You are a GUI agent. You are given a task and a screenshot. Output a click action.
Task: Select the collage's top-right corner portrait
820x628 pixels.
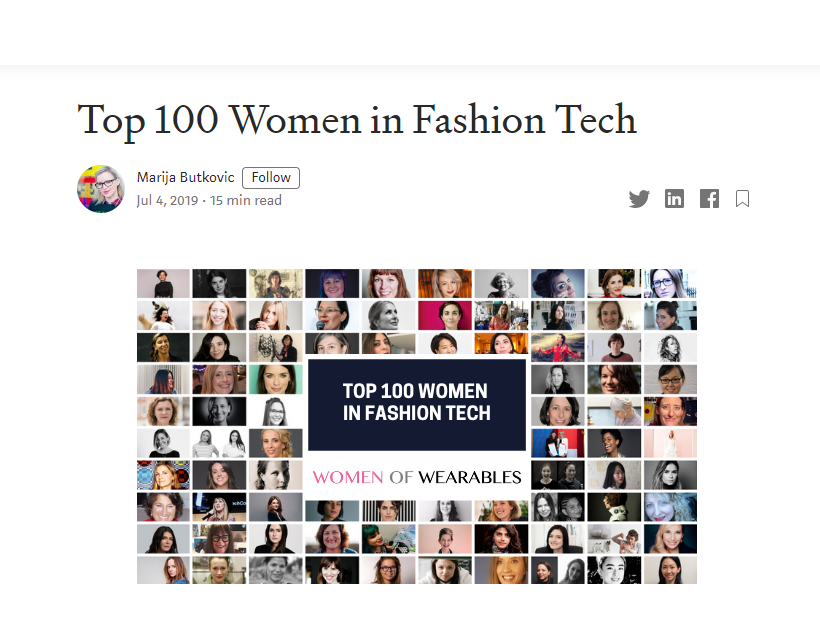pyautogui.click(x=671, y=284)
